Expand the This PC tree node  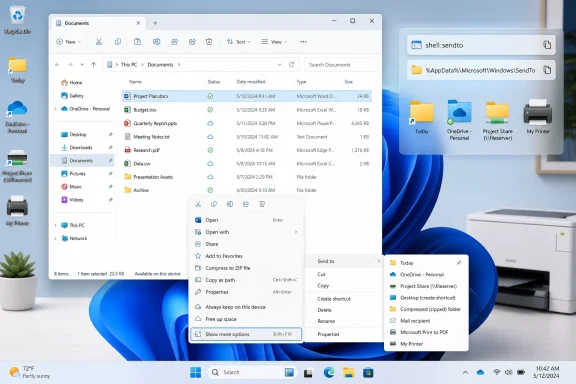pos(55,225)
